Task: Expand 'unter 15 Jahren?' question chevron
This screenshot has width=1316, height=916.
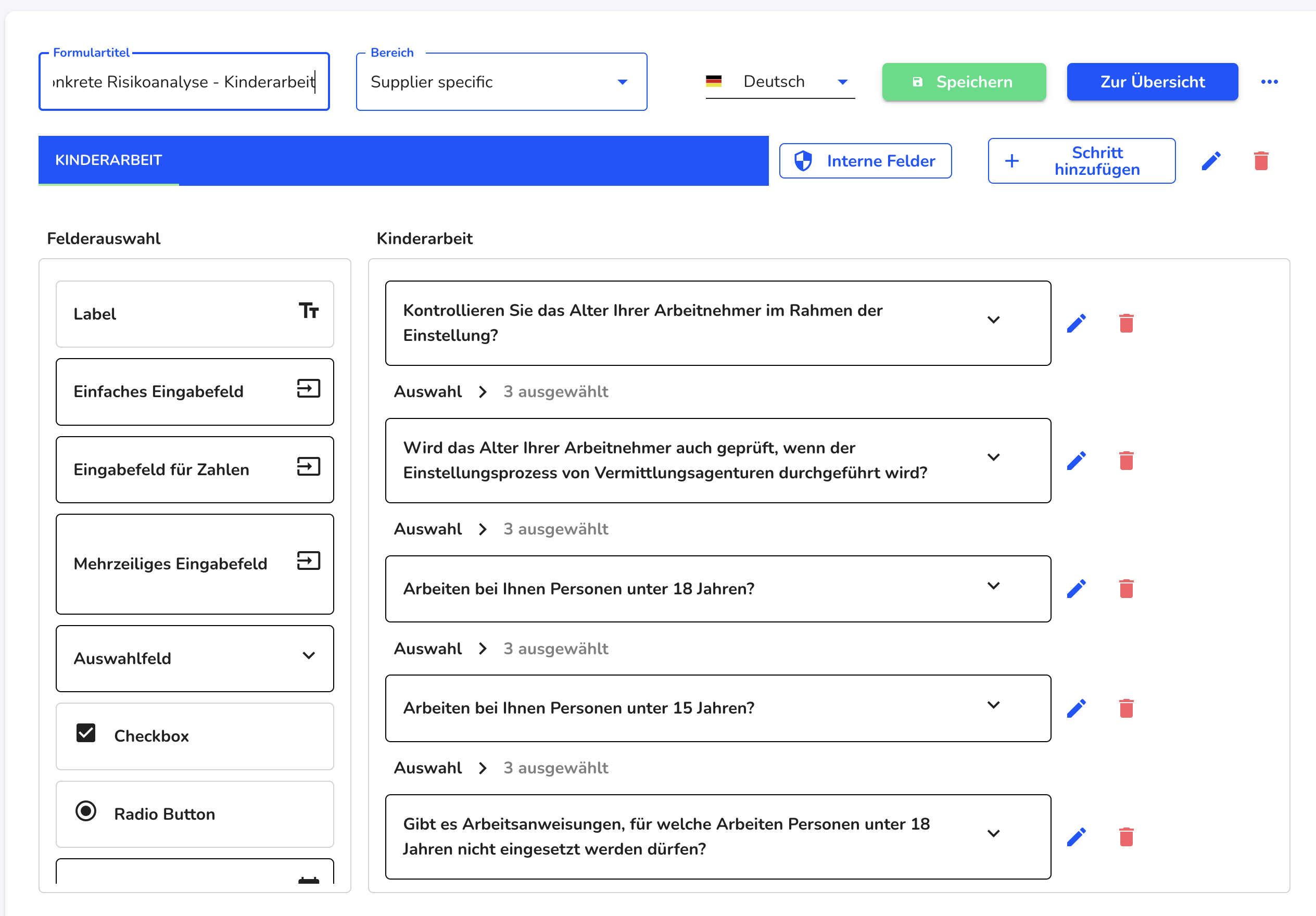Action: pos(993,705)
